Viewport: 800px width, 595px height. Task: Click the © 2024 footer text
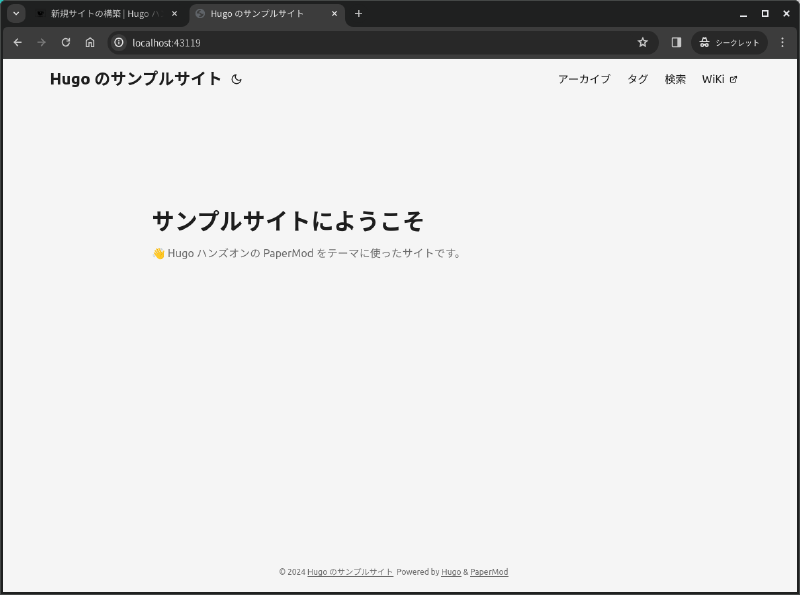pos(292,572)
